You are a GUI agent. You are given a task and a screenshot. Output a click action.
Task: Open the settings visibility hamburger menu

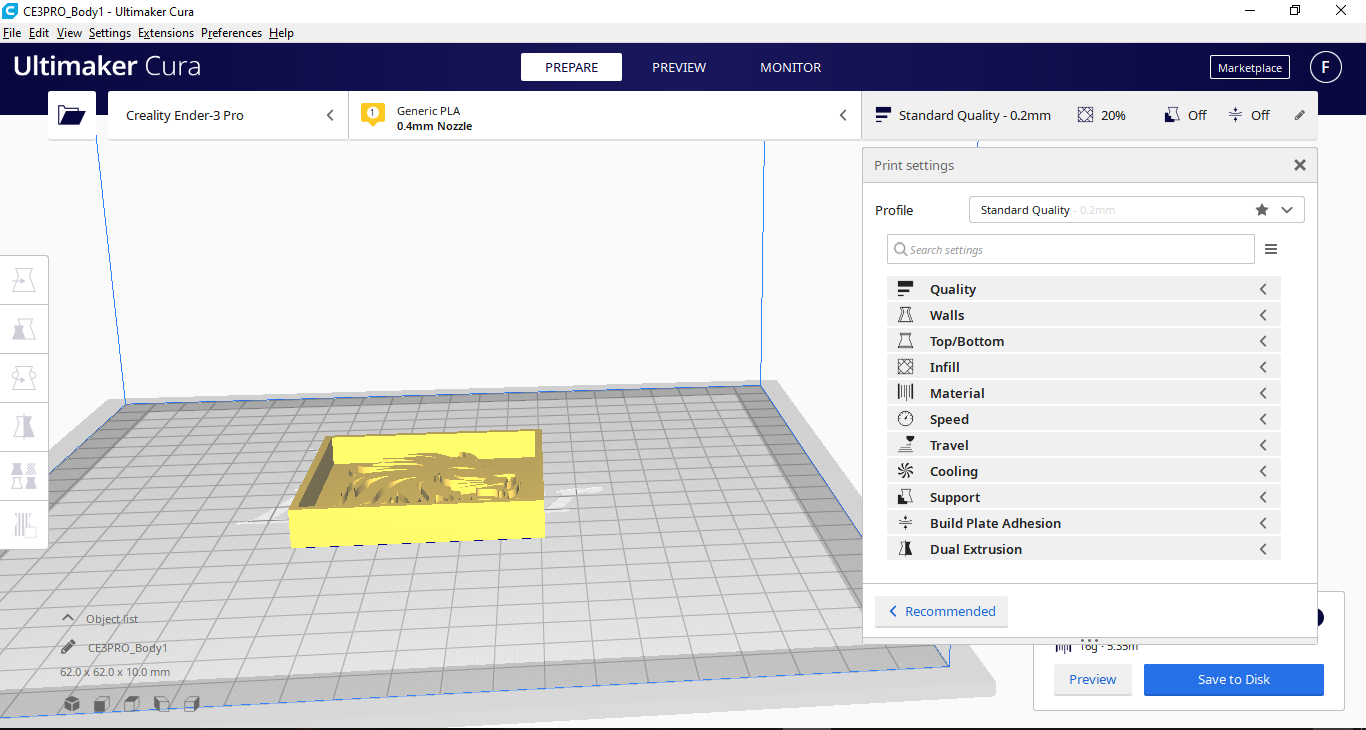1271,249
